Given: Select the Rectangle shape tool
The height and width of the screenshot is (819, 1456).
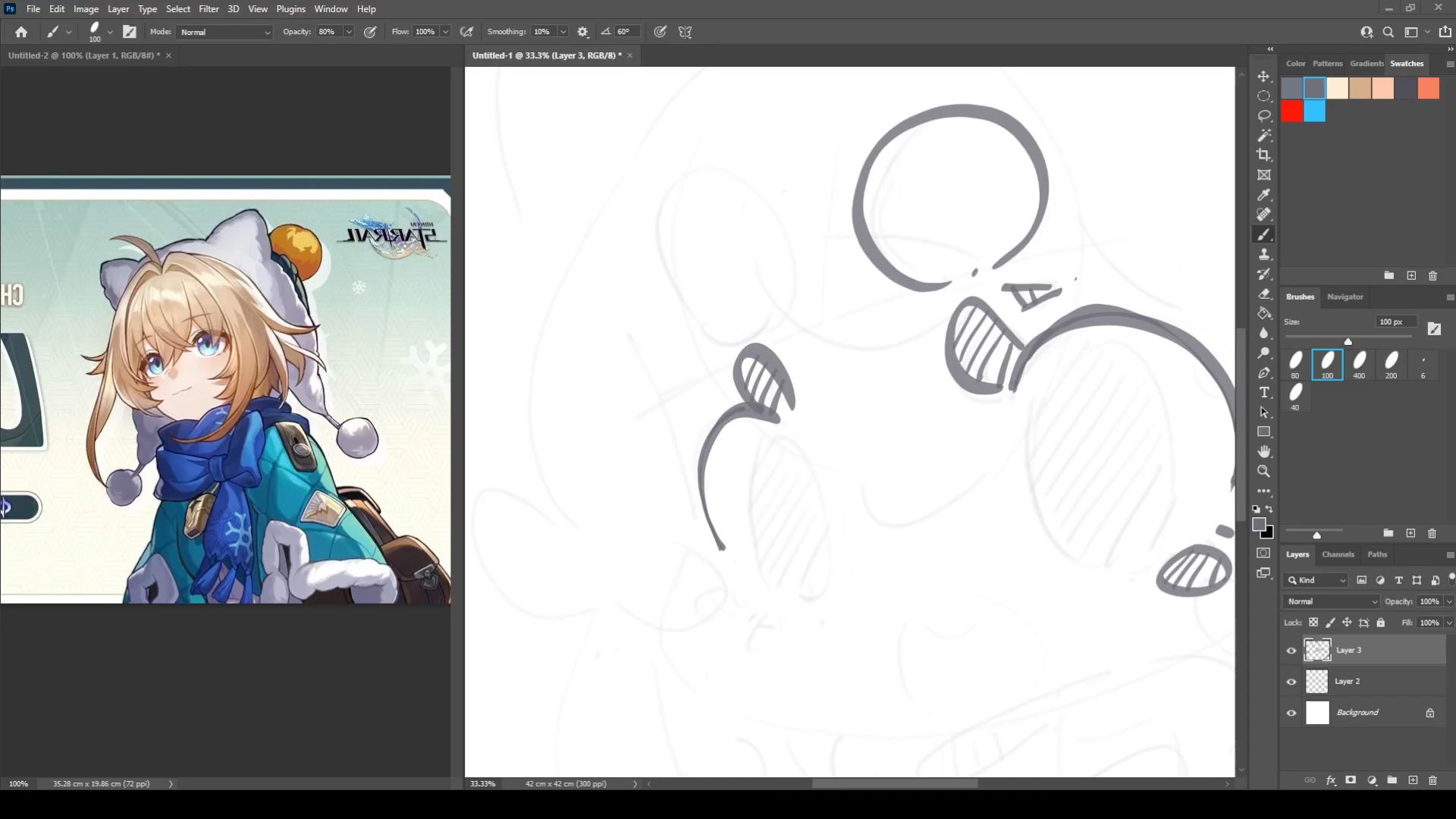Looking at the screenshot, I should point(1263,431).
